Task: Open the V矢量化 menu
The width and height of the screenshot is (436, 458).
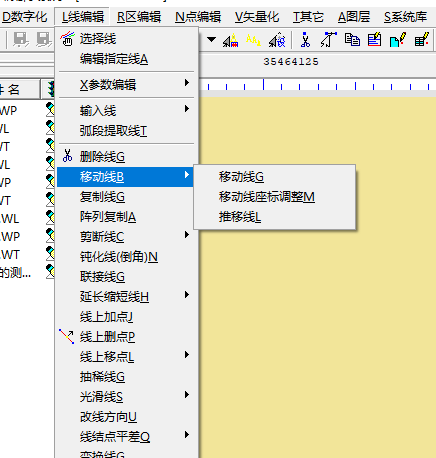Action: [257, 17]
